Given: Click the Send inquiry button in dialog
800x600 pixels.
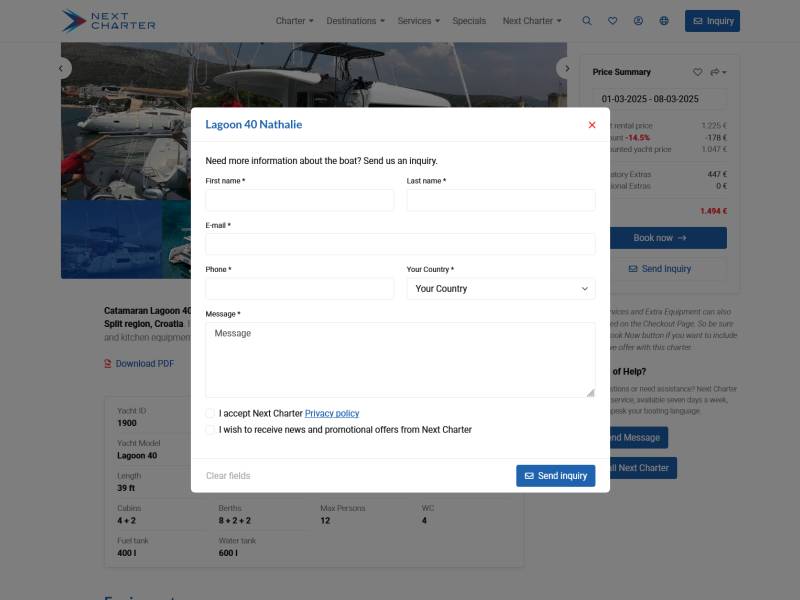Looking at the screenshot, I should coord(555,476).
